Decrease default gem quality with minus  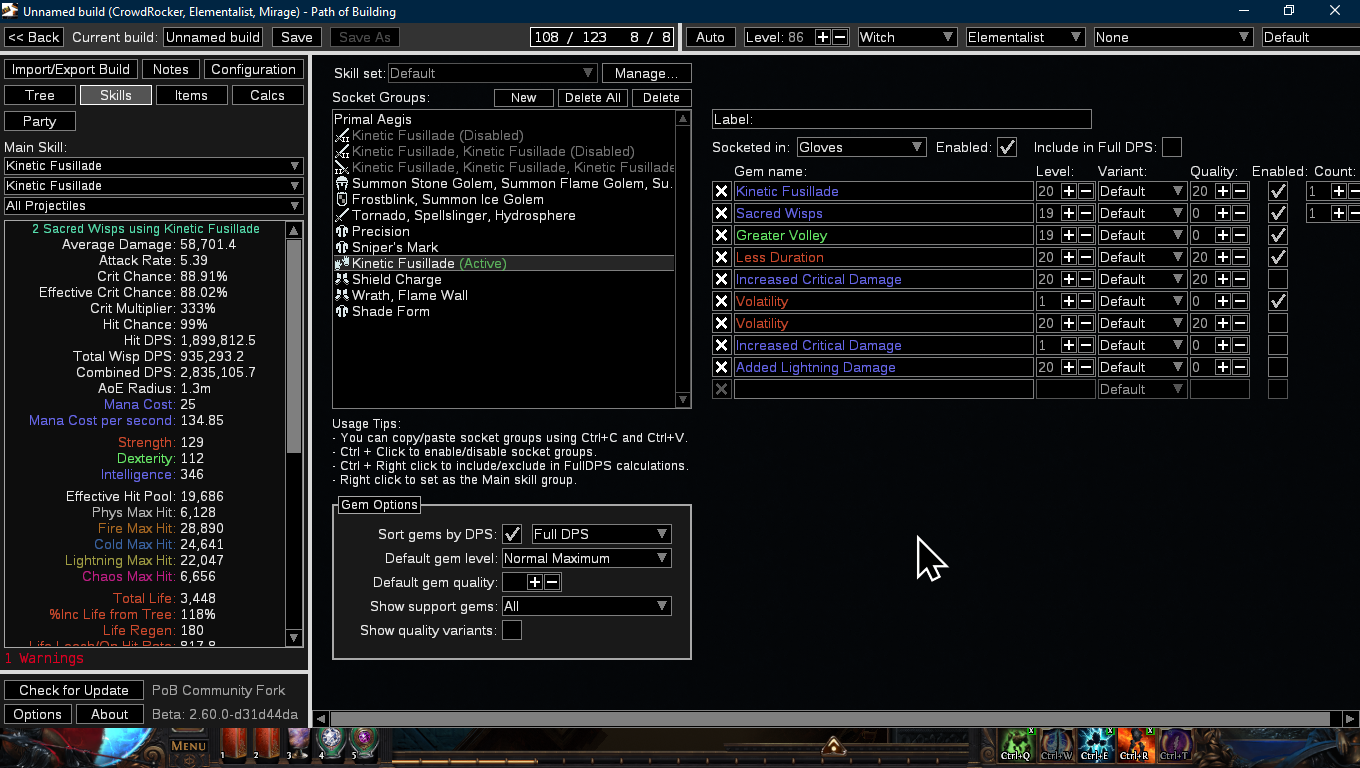click(552, 582)
